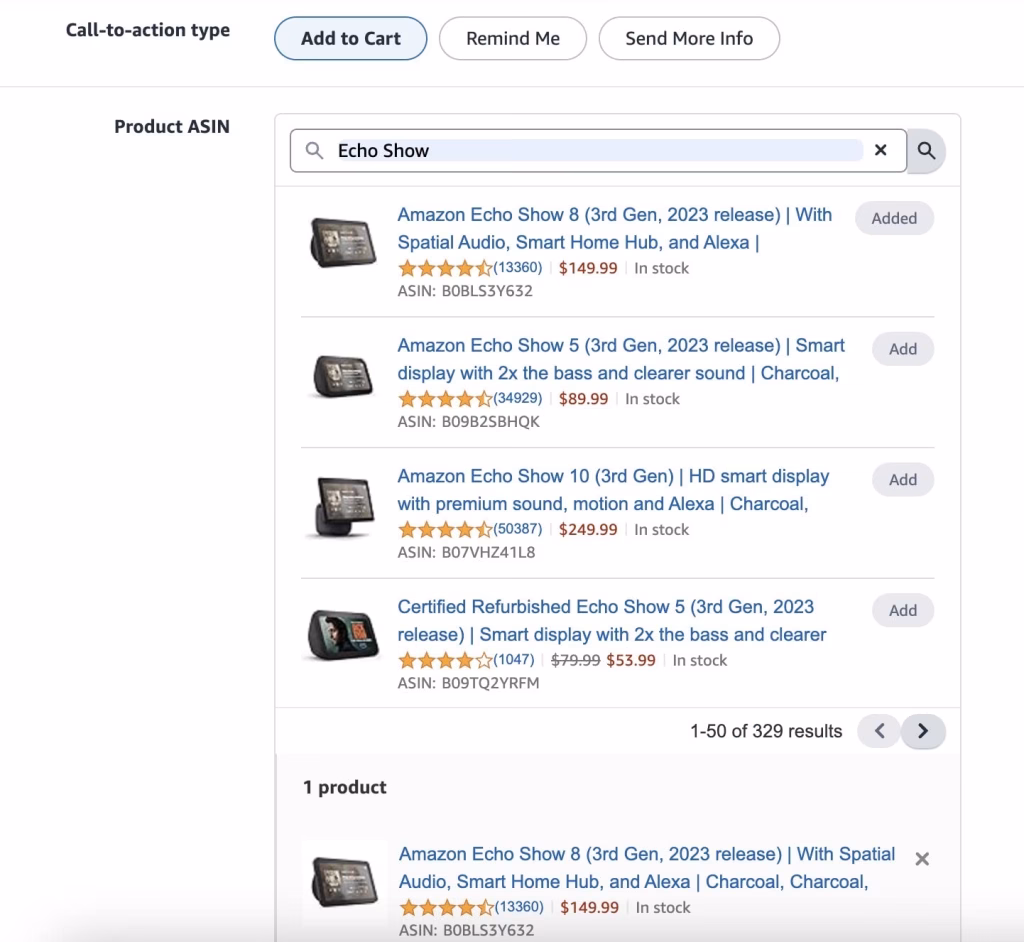The image size is (1024, 942).
Task: Click the four-star rating of Refurbished Echo Show 5
Action: [x=445, y=660]
